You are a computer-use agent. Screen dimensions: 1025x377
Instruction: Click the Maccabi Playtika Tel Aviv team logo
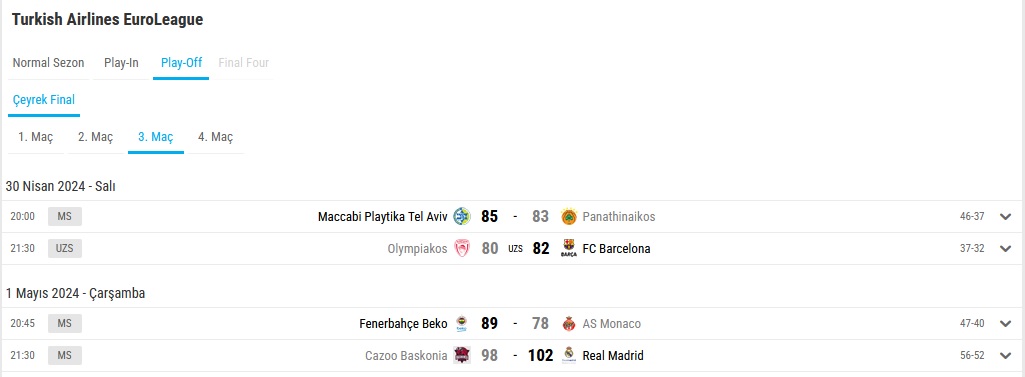(x=462, y=216)
